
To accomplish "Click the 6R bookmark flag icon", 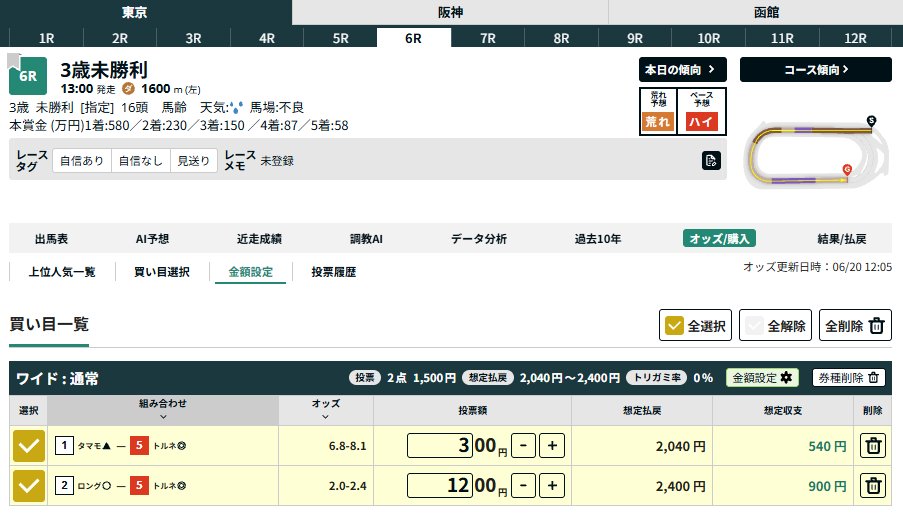I will [14, 60].
